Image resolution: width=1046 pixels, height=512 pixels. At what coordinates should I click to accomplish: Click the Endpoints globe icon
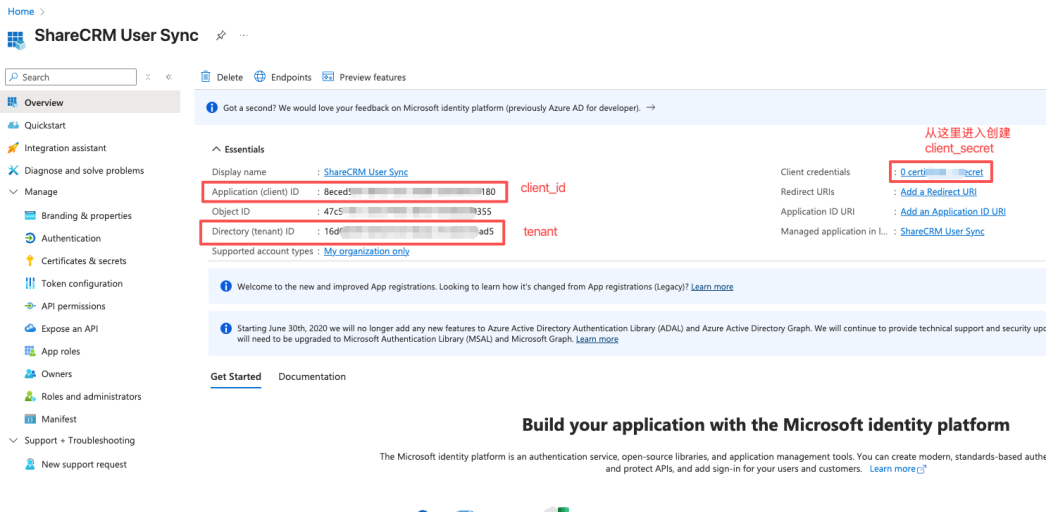click(x=259, y=77)
